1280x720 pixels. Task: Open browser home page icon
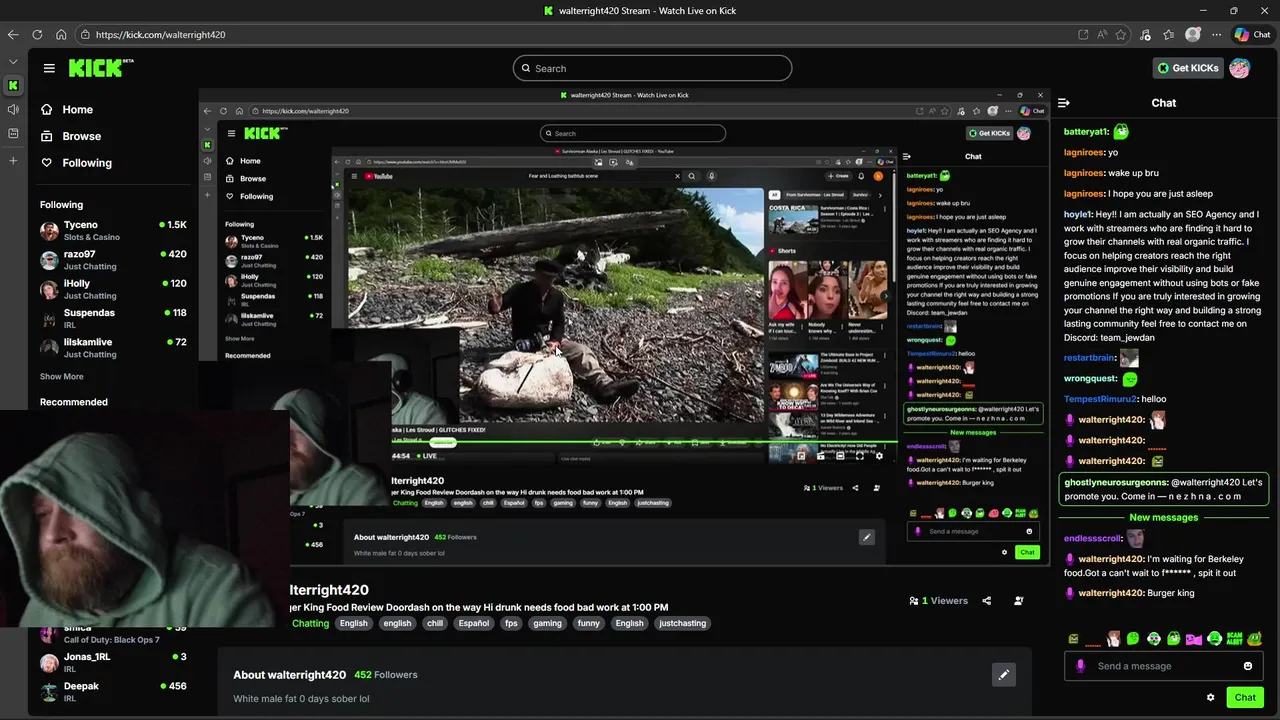pos(61,34)
